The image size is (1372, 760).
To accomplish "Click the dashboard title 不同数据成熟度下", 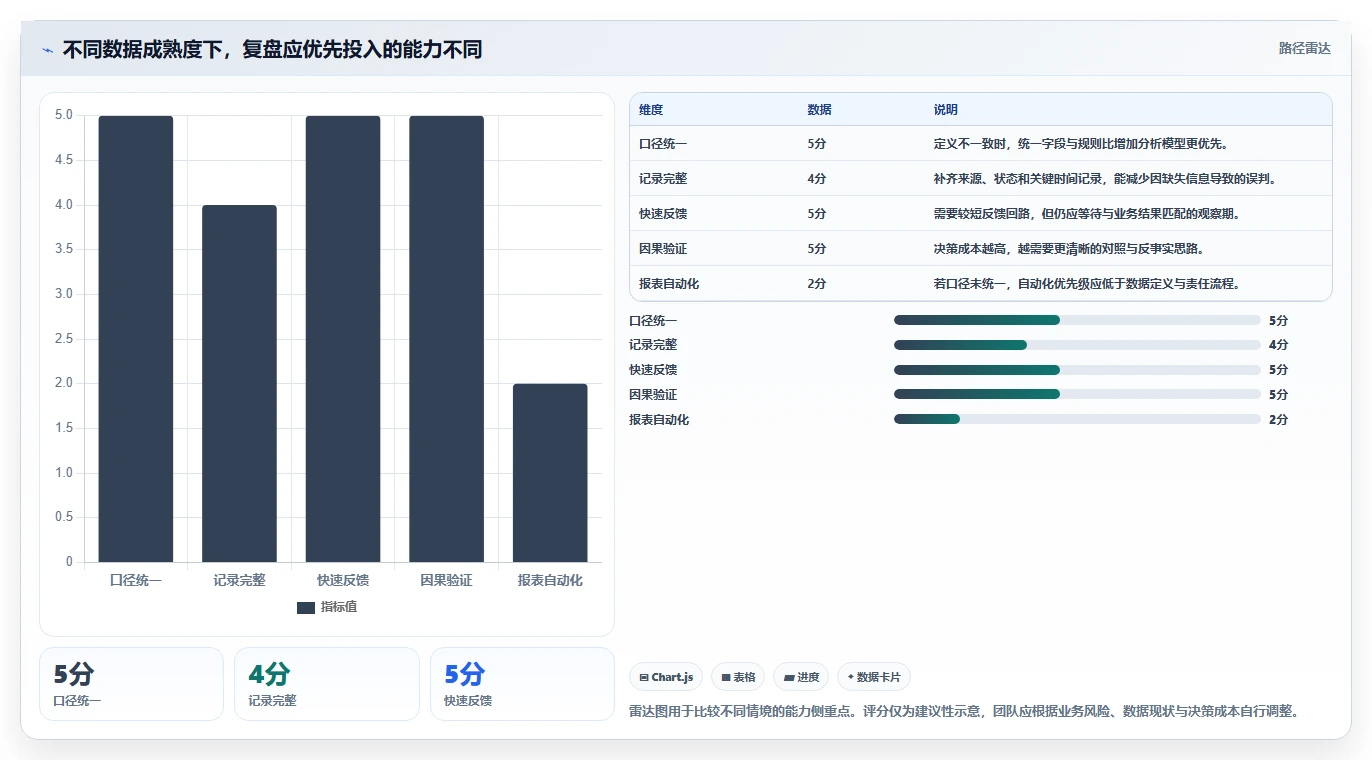I will point(272,49).
